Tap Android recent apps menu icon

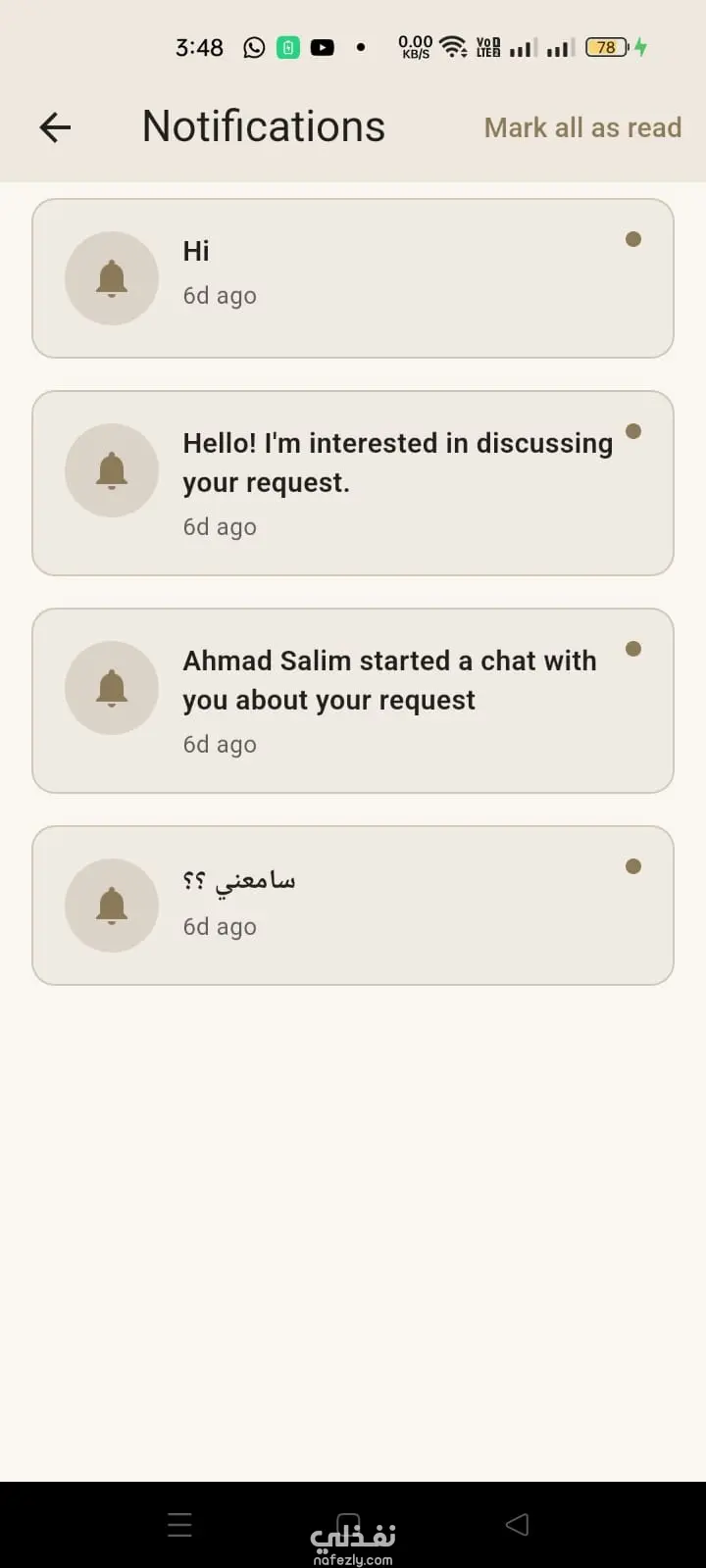click(x=179, y=1525)
